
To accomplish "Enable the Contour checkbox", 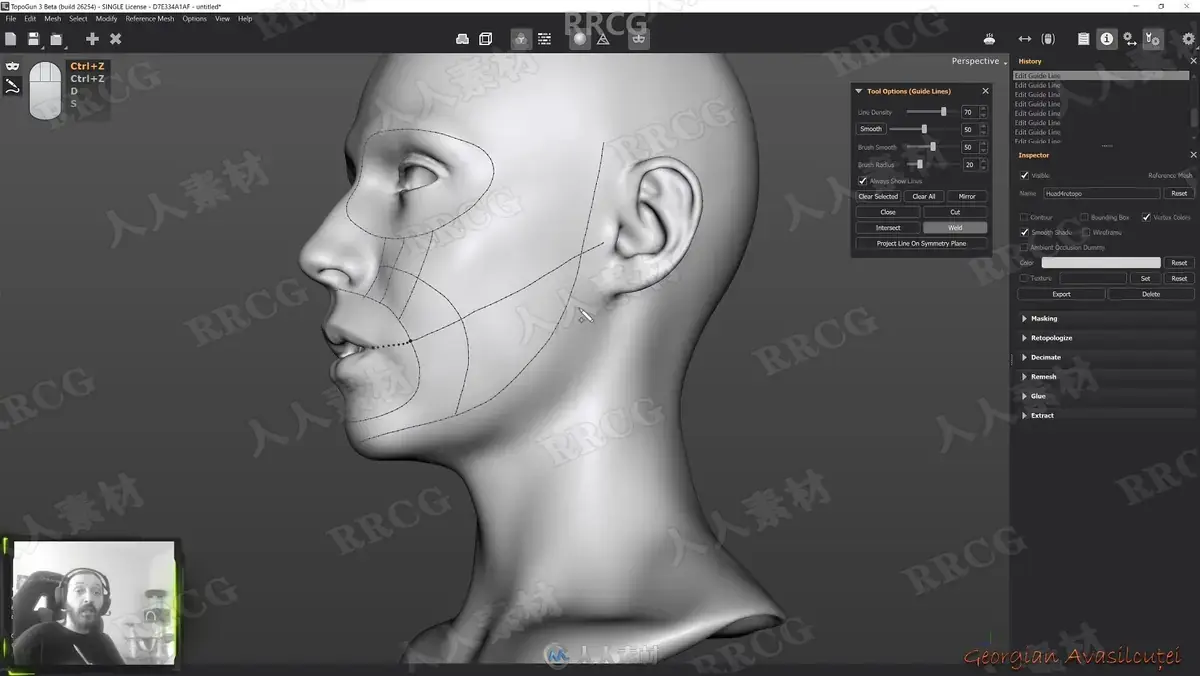I will [1024, 217].
